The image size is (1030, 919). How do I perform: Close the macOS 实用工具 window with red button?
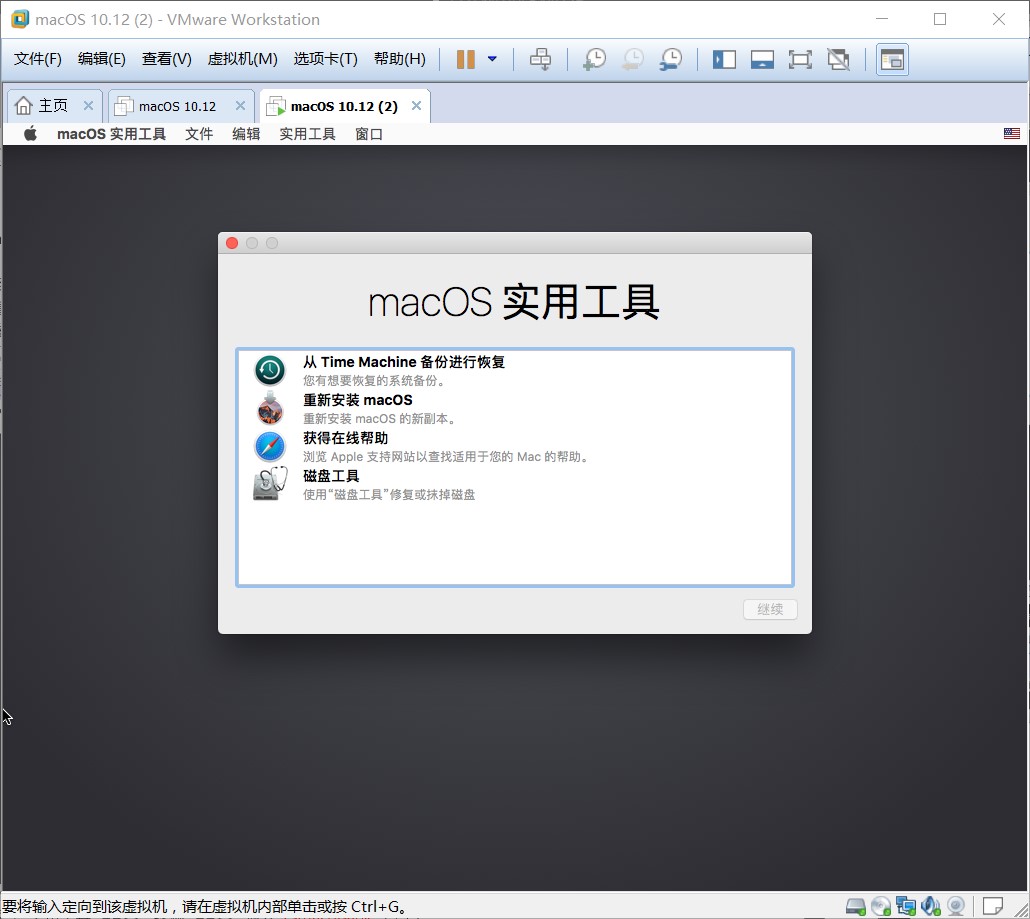pos(232,243)
